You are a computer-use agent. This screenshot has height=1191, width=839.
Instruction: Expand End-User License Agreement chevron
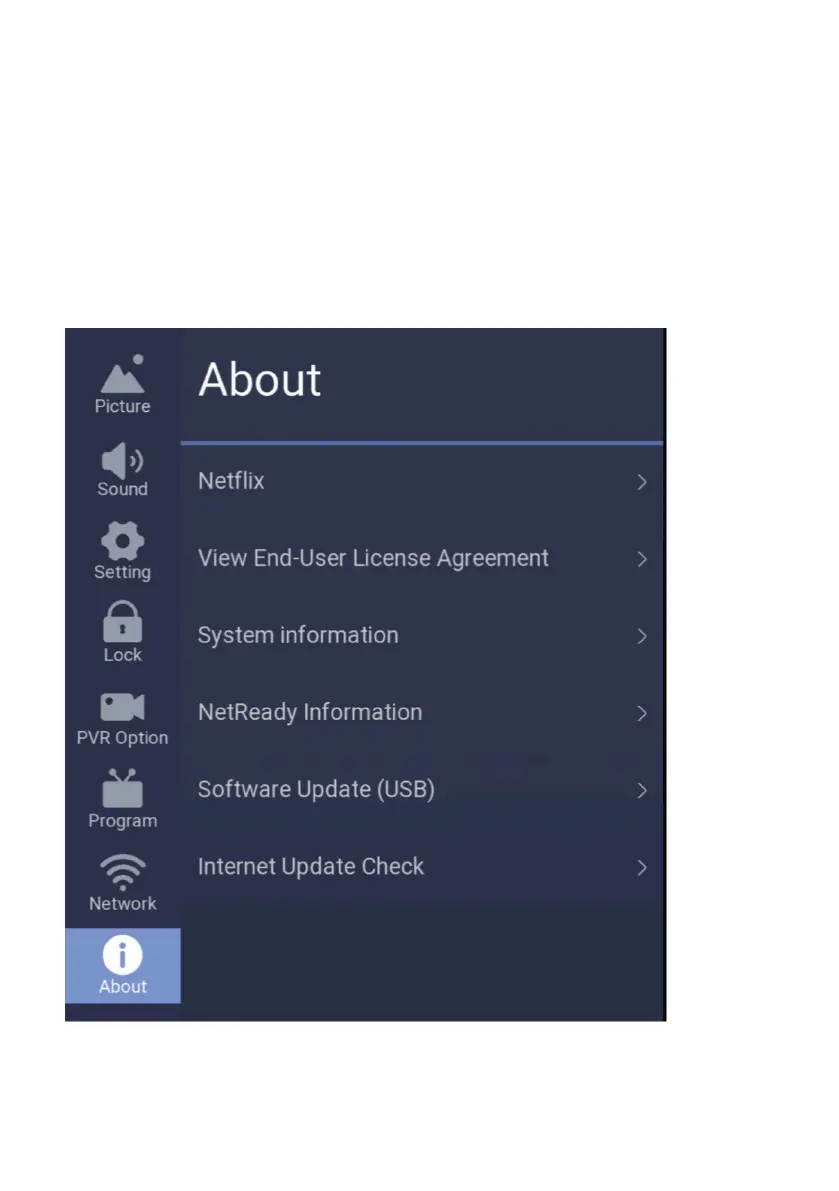pos(642,559)
